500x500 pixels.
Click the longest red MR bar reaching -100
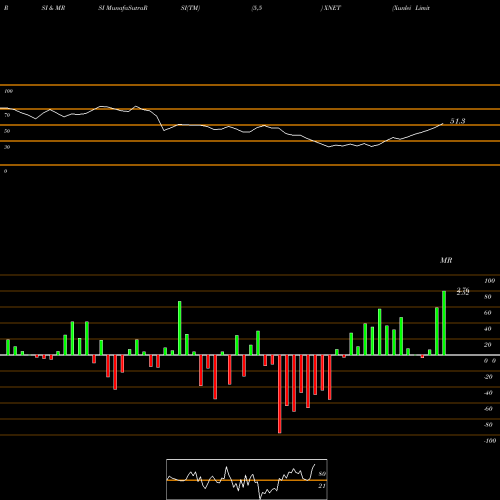(x=280, y=394)
